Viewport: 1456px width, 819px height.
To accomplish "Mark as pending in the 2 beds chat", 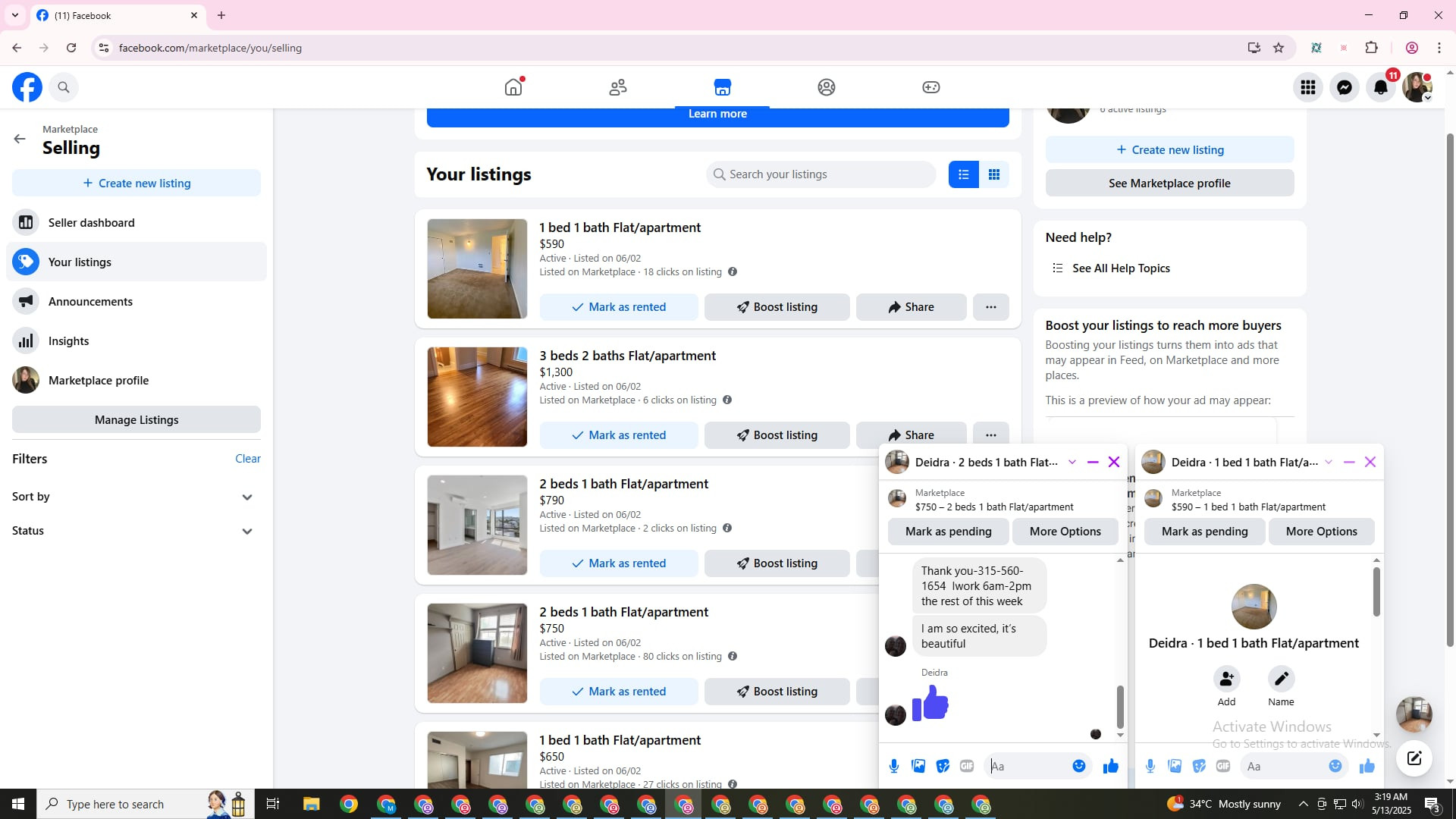I will point(949,532).
